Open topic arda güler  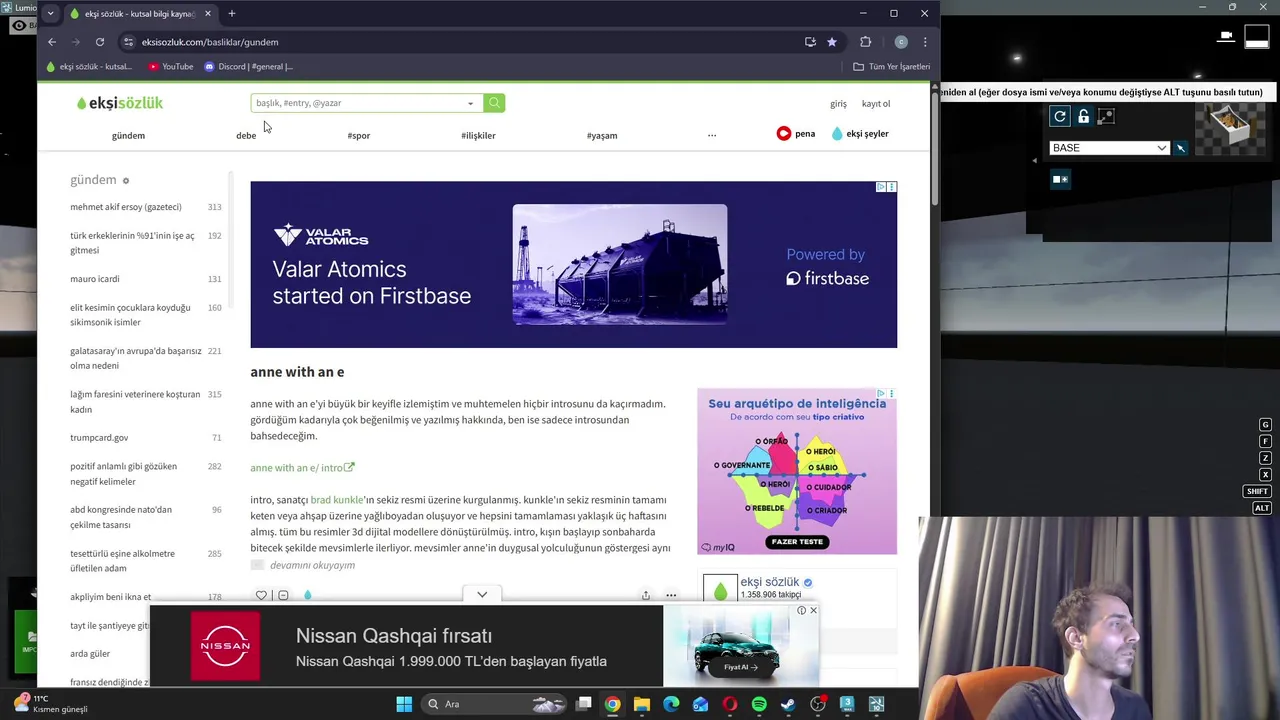(90, 654)
